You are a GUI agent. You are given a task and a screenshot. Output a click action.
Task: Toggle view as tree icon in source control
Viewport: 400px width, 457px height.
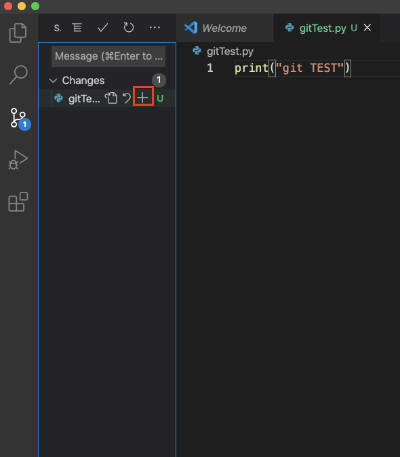(77, 27)
